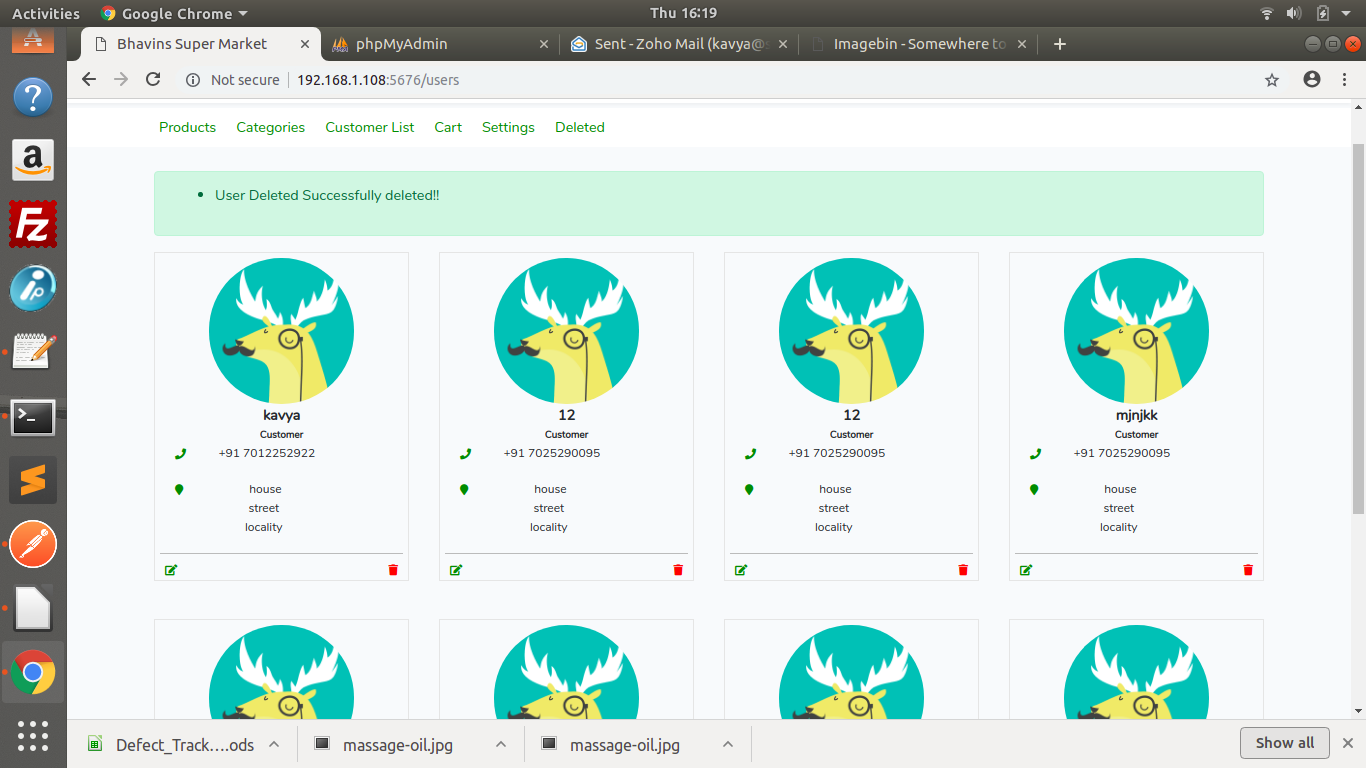Click mjnjkk's avatar image

(1136, 331)
